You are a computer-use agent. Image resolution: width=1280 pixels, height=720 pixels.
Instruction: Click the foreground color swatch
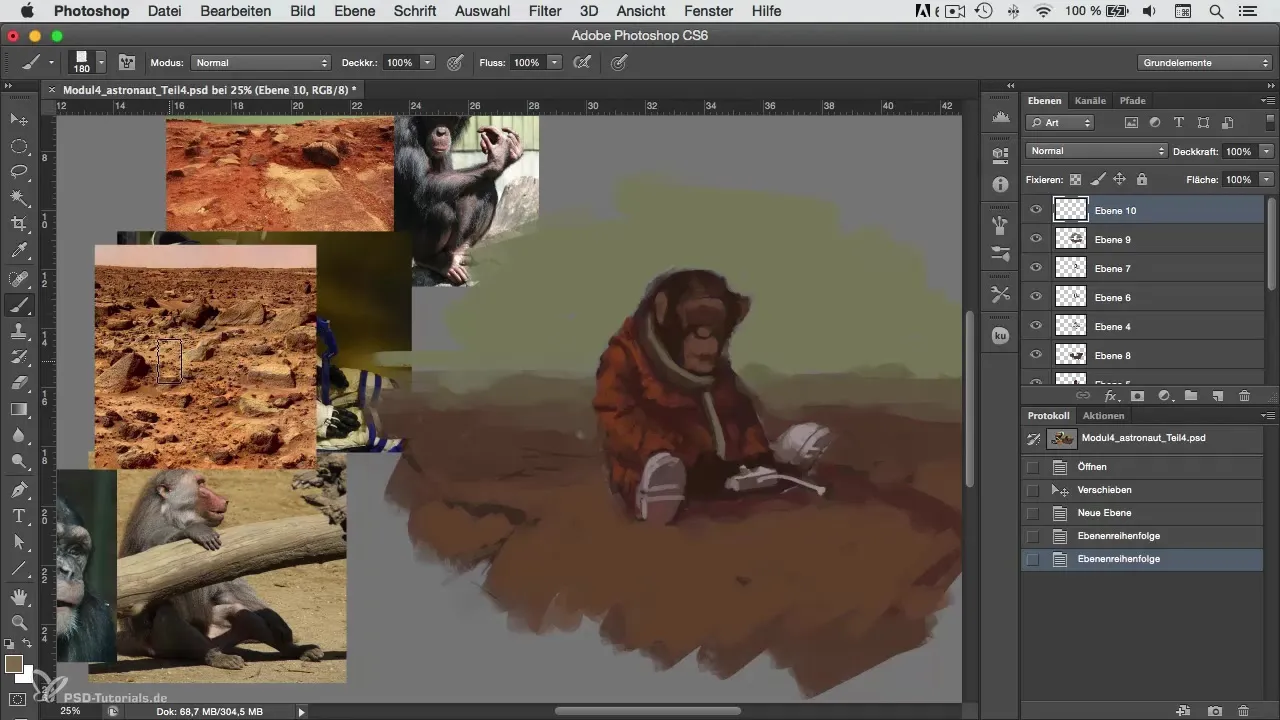coord(14,664)
